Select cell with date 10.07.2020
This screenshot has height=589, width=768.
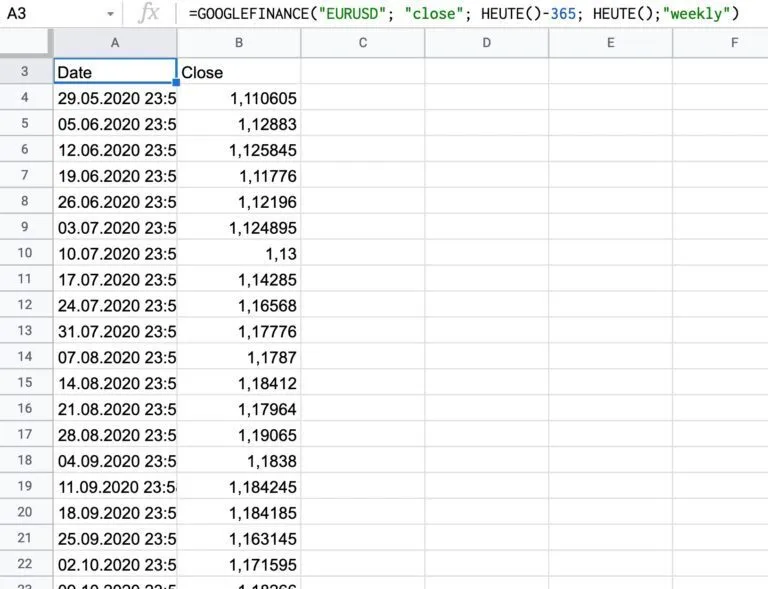coord(115,253)
